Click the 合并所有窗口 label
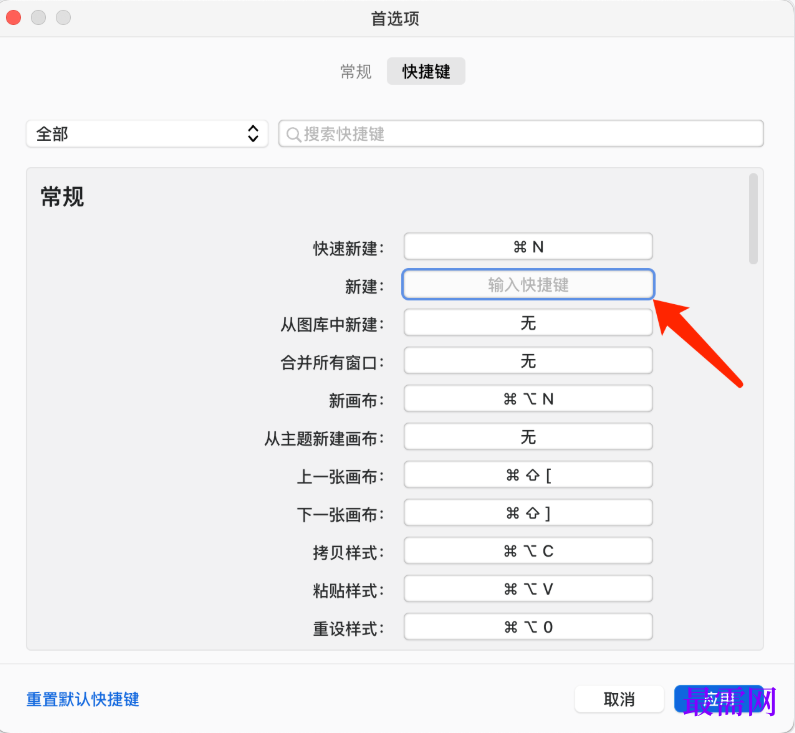Screen dimensions: 795x733 pyautogui.click(x=333, y=362)
